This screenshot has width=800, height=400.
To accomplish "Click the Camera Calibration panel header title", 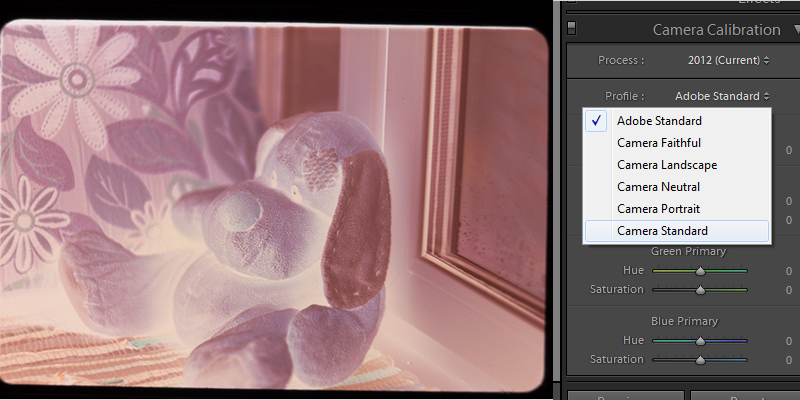I will (x=716, y=30).
